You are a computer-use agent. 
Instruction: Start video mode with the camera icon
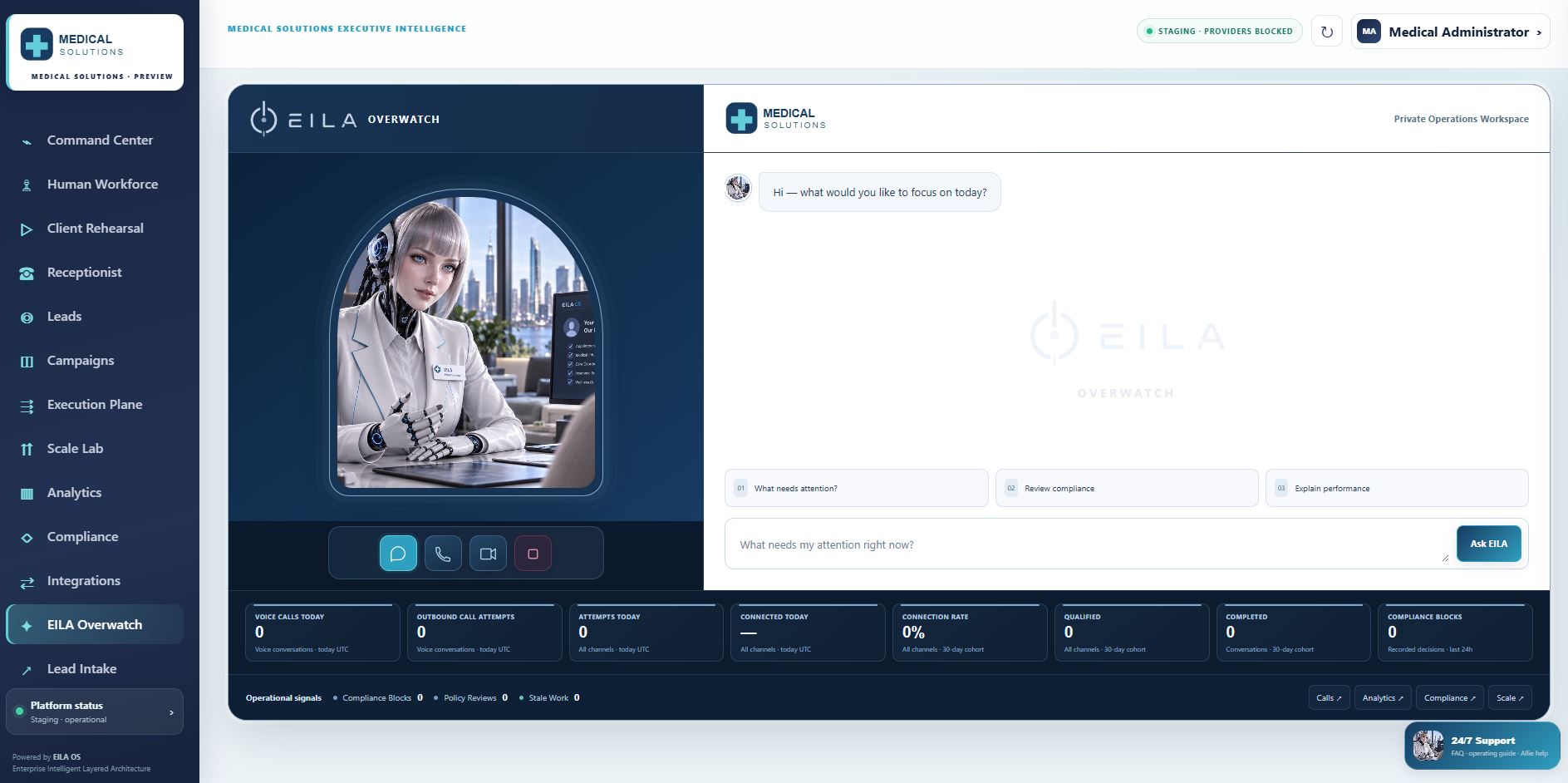click(488, 554)
